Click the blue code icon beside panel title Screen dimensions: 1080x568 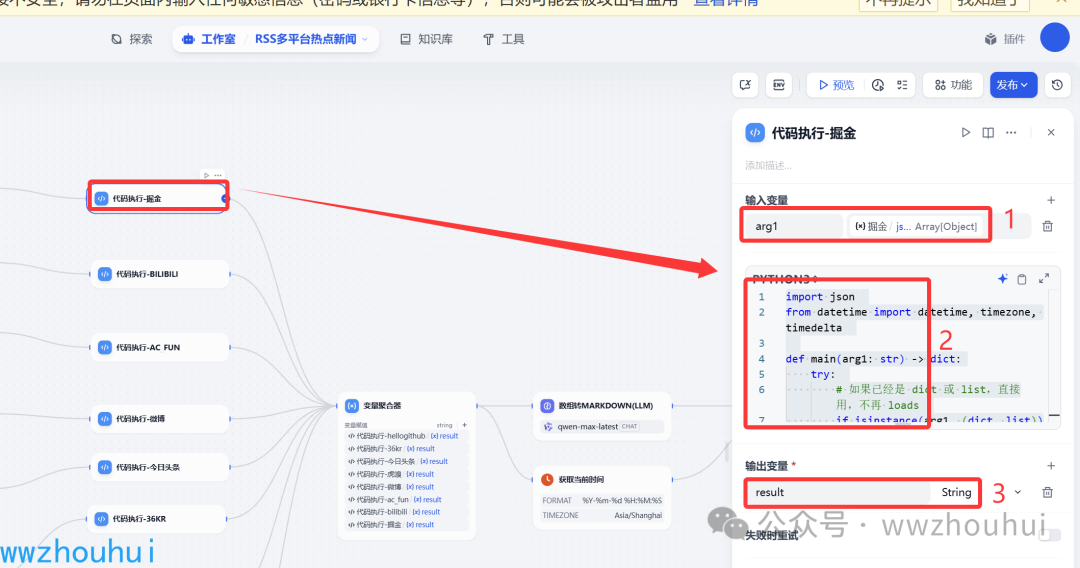[x=755, y=133]
